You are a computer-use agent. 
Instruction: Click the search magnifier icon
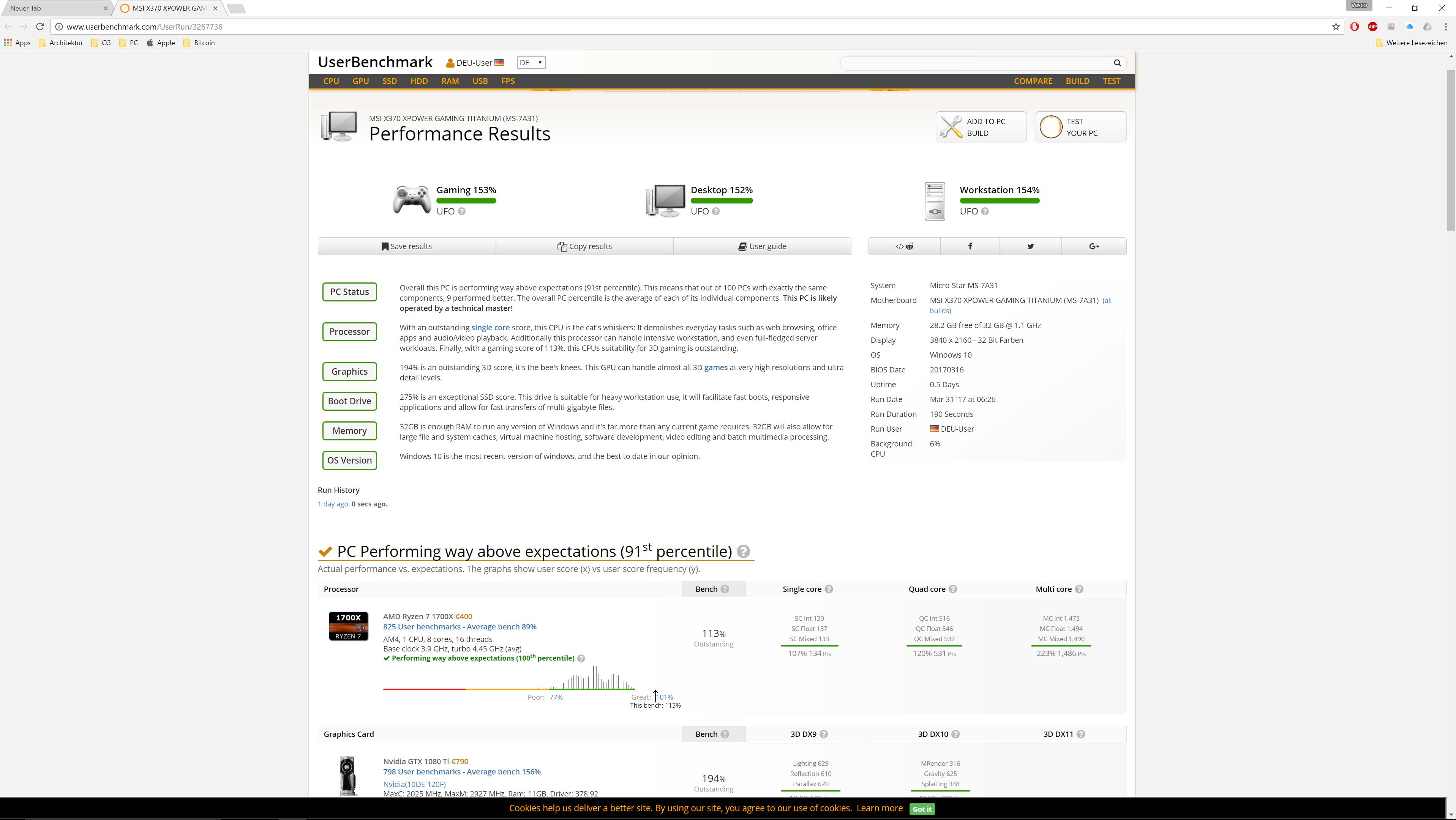pos(1117,63)
